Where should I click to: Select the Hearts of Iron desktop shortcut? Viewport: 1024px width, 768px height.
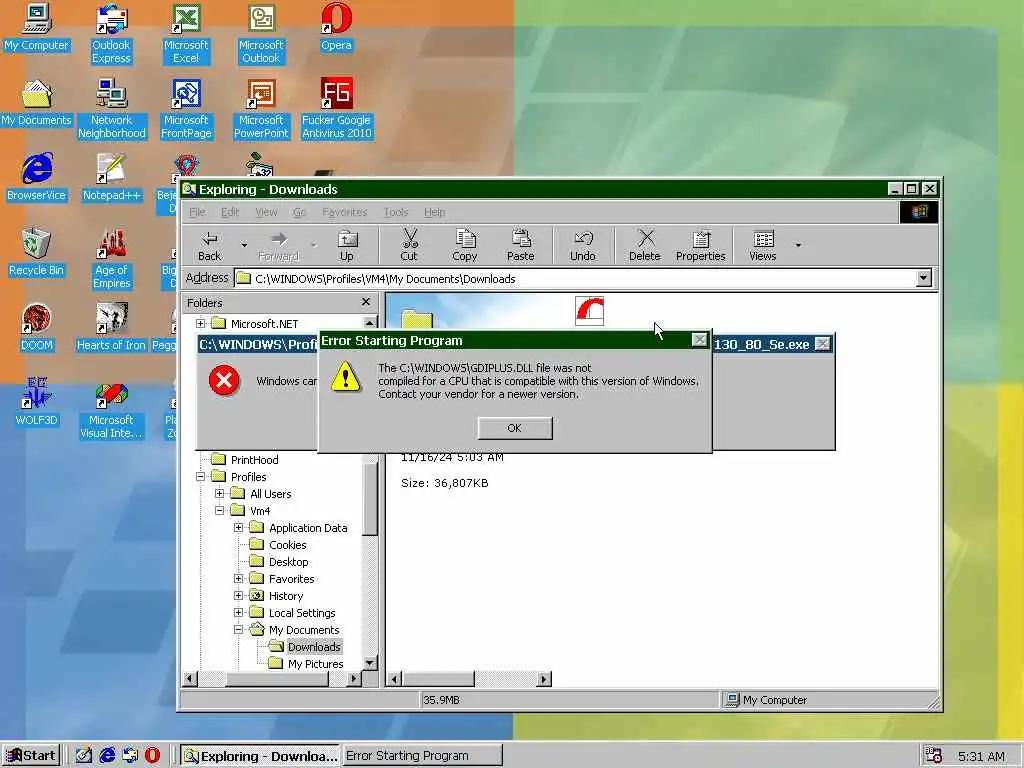point(112,328)
